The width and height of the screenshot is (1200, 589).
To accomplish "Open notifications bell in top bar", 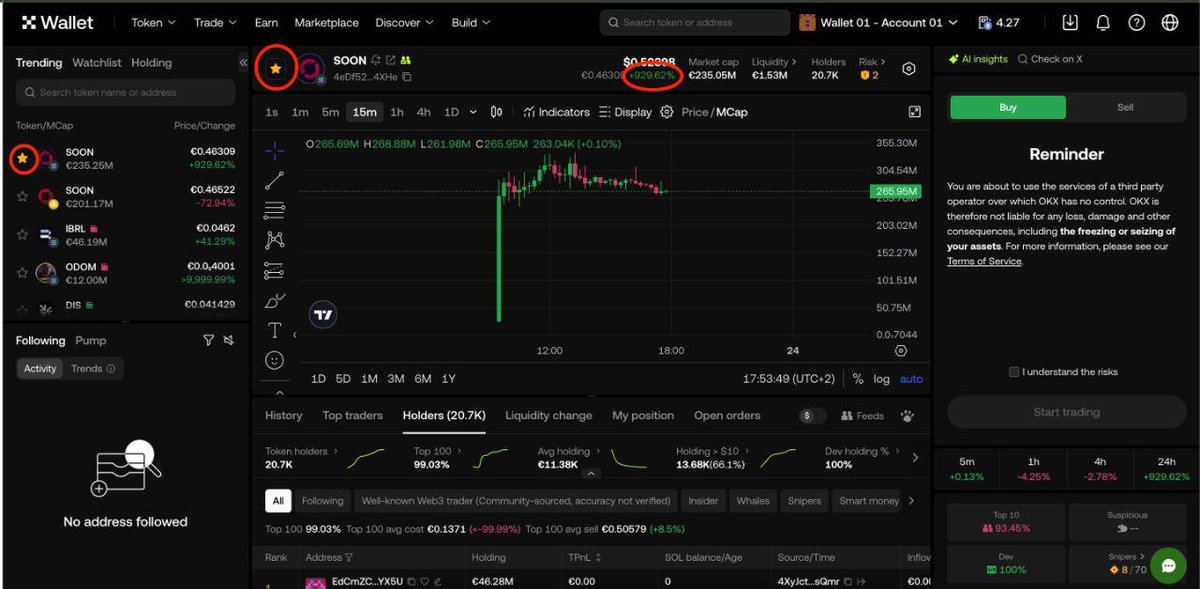I will coord(1103,22).
